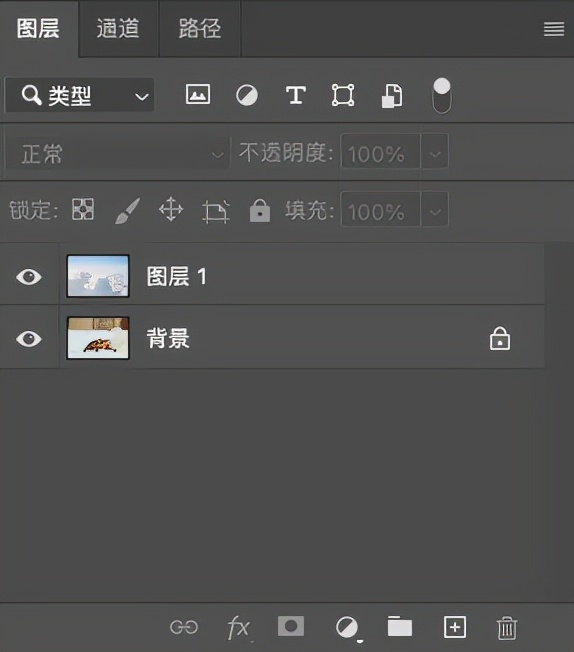
Task: Click the link layers chain icon
Action: click(x=184, y=627)
